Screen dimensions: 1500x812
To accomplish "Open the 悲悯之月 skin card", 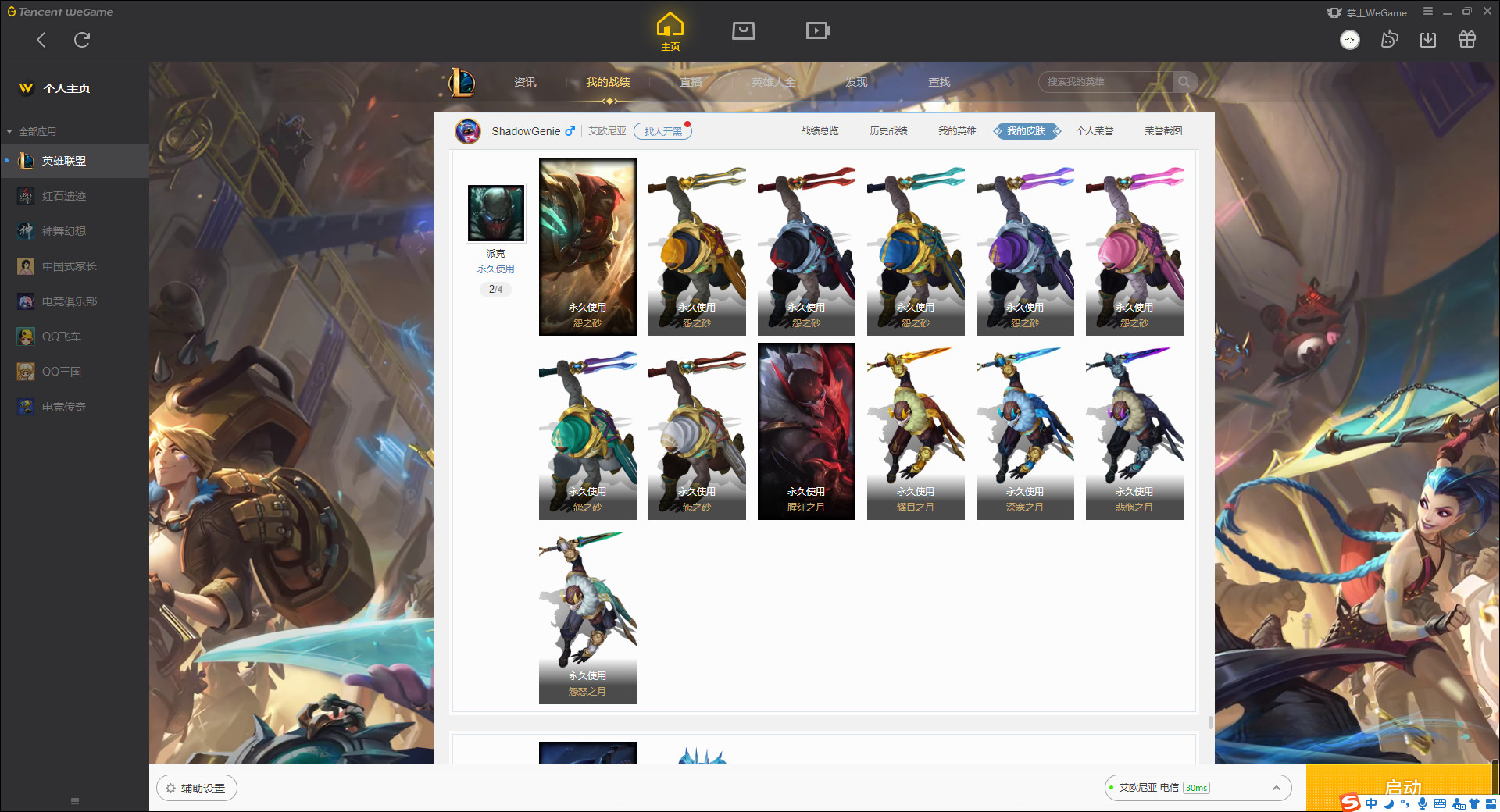I will [x=1134, y=432].
